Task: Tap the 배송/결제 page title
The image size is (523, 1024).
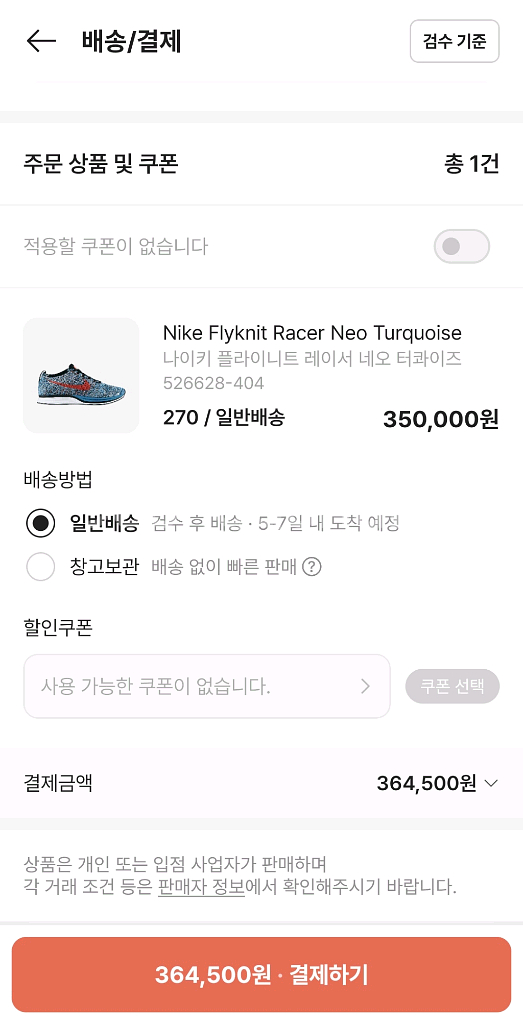Action: [x=131, y=41]
